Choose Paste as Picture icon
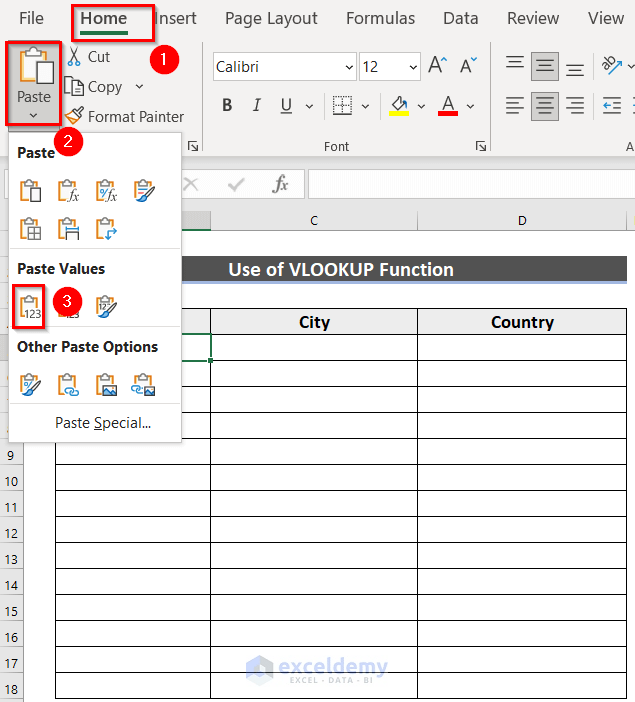 (x=106, y=385)
